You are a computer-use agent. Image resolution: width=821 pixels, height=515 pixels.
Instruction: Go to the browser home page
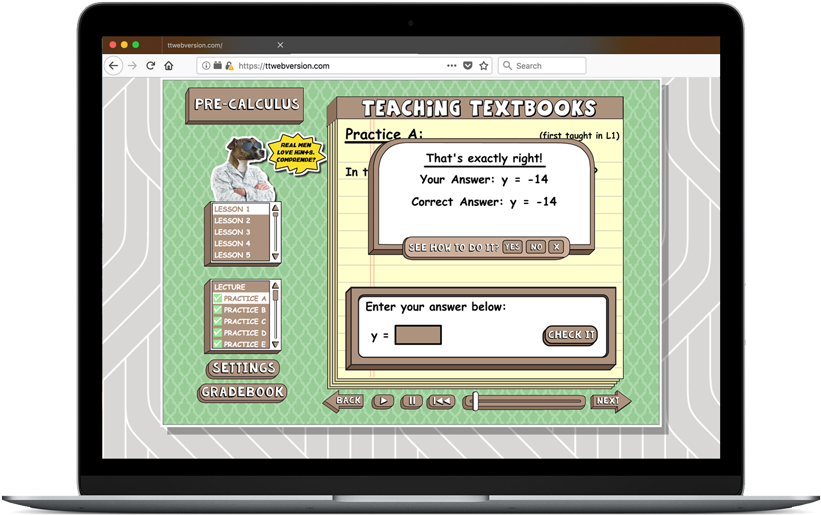[x=169, y=66]
